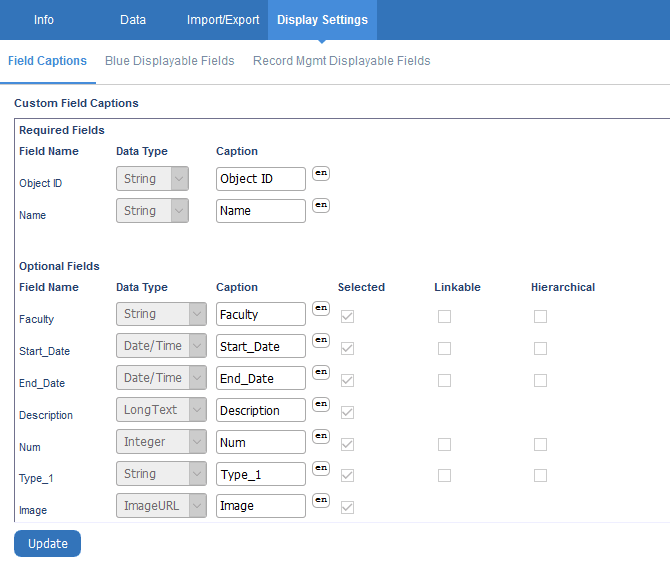
Task: Enable the Linkable checkbox for Start_Date
Action: click(444, 349)
